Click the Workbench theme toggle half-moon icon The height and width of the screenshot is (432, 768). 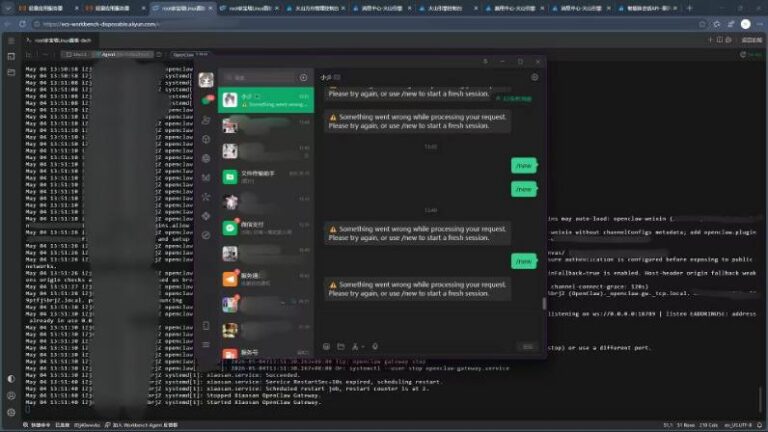click(11, 379)
